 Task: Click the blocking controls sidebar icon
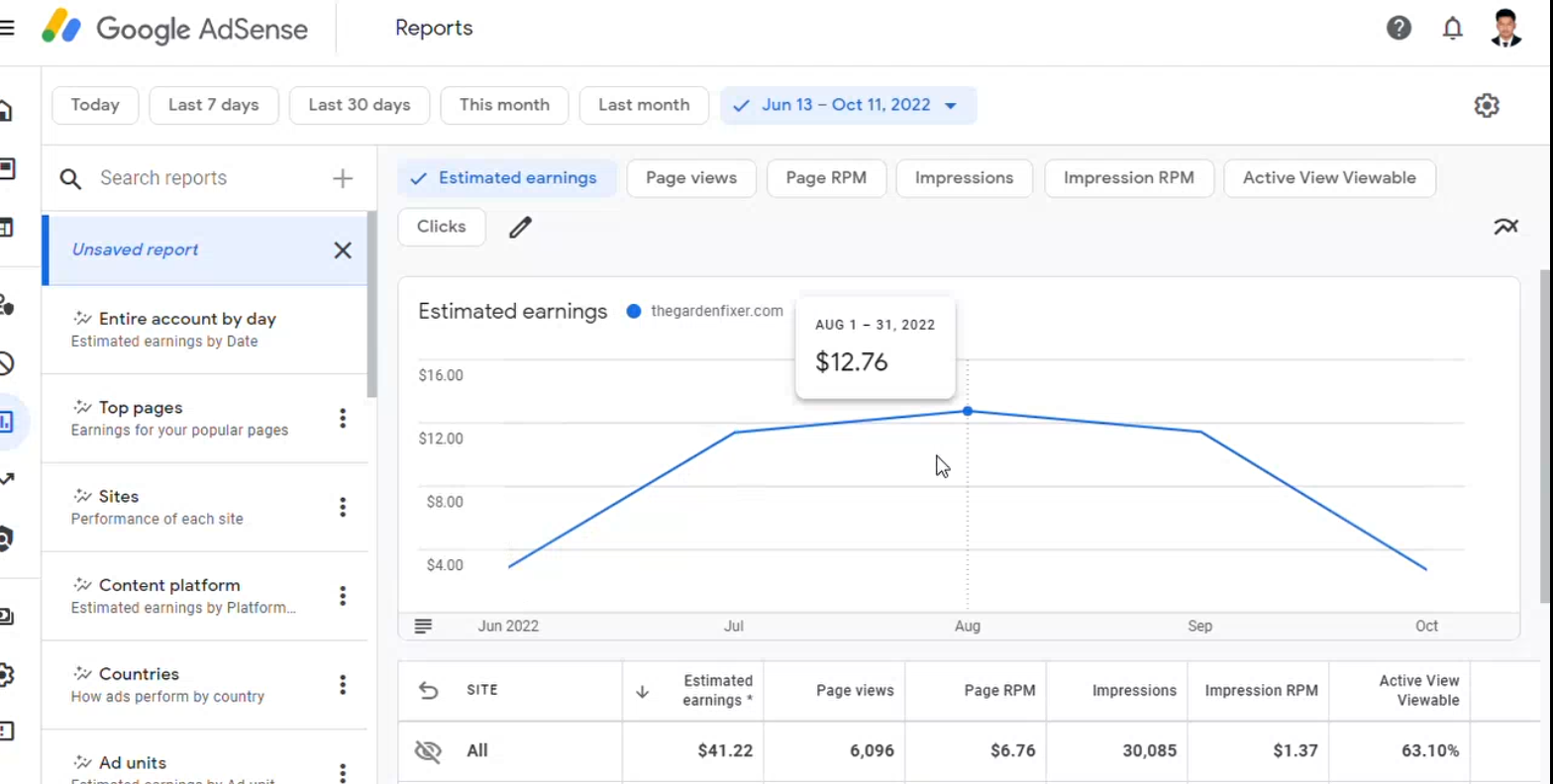point(6,363)
